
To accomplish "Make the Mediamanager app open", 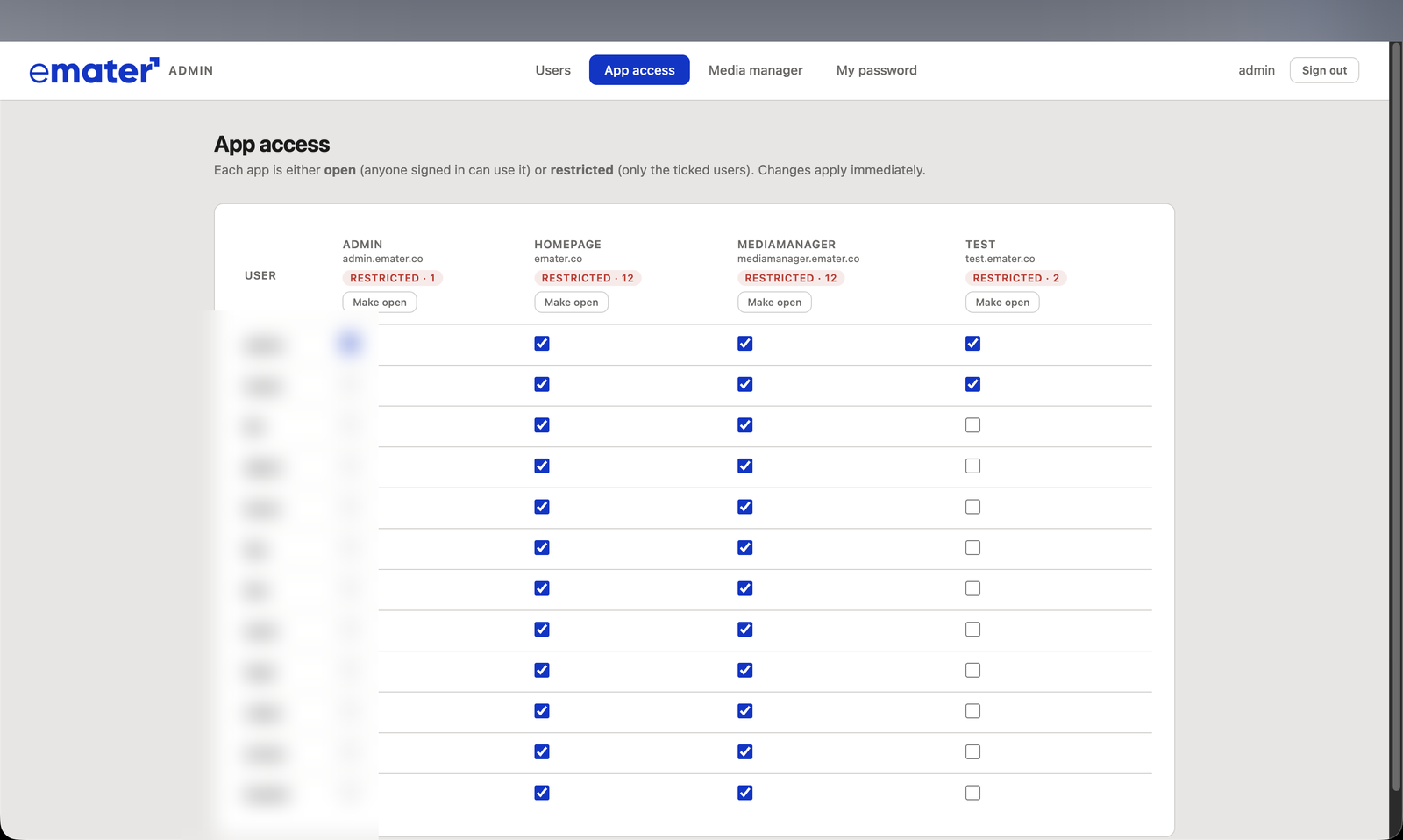I will 774,303.
